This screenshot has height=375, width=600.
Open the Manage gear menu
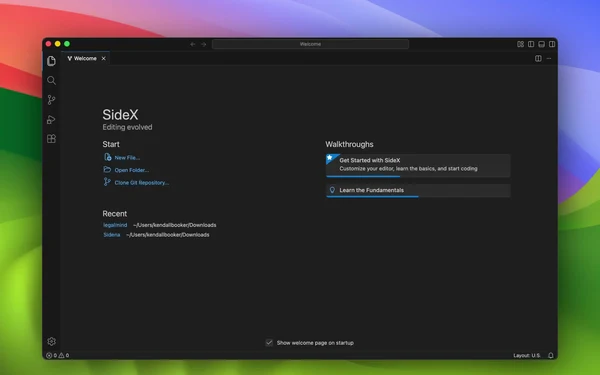pos(51,341)
